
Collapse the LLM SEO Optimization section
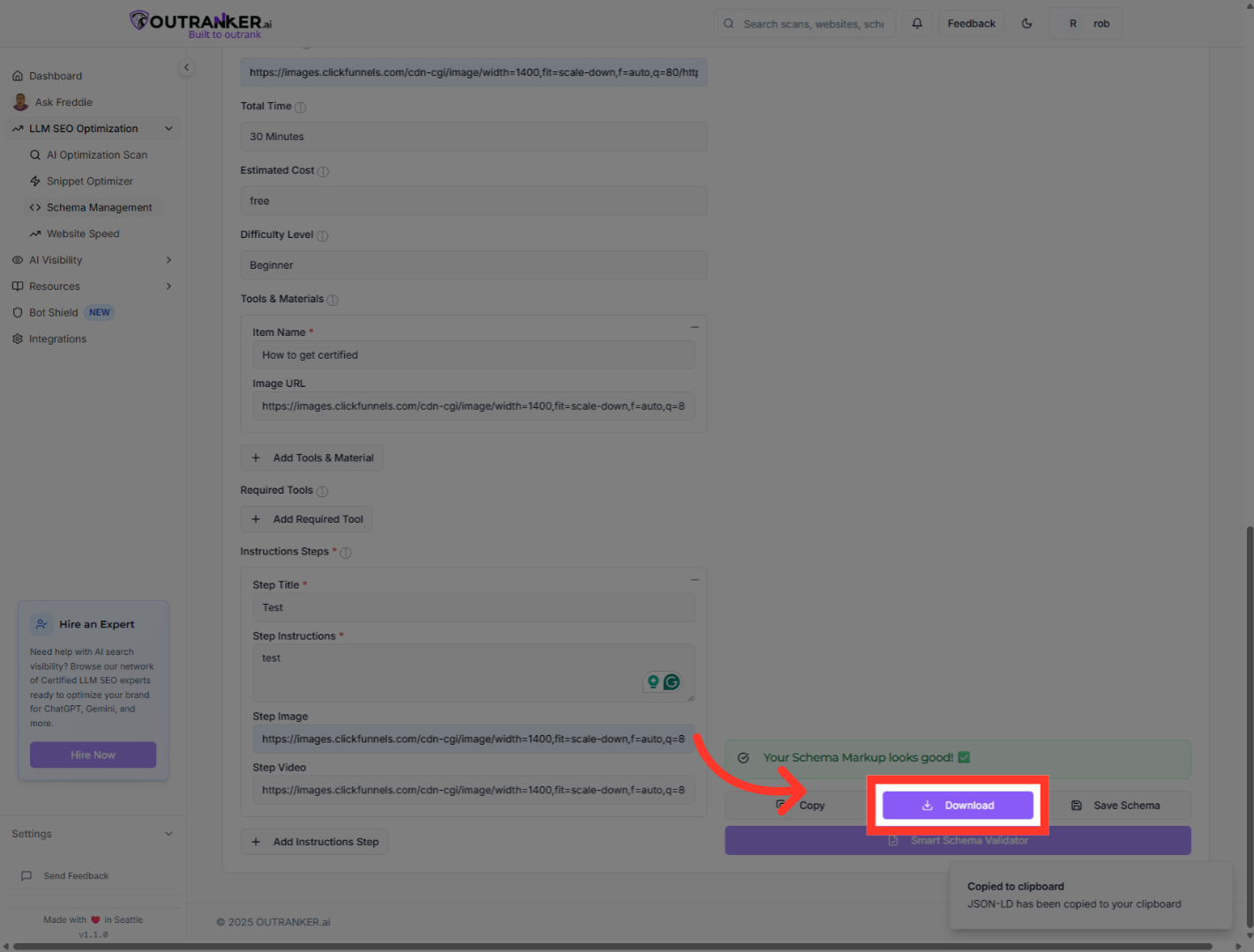click(x=168, y=129)
